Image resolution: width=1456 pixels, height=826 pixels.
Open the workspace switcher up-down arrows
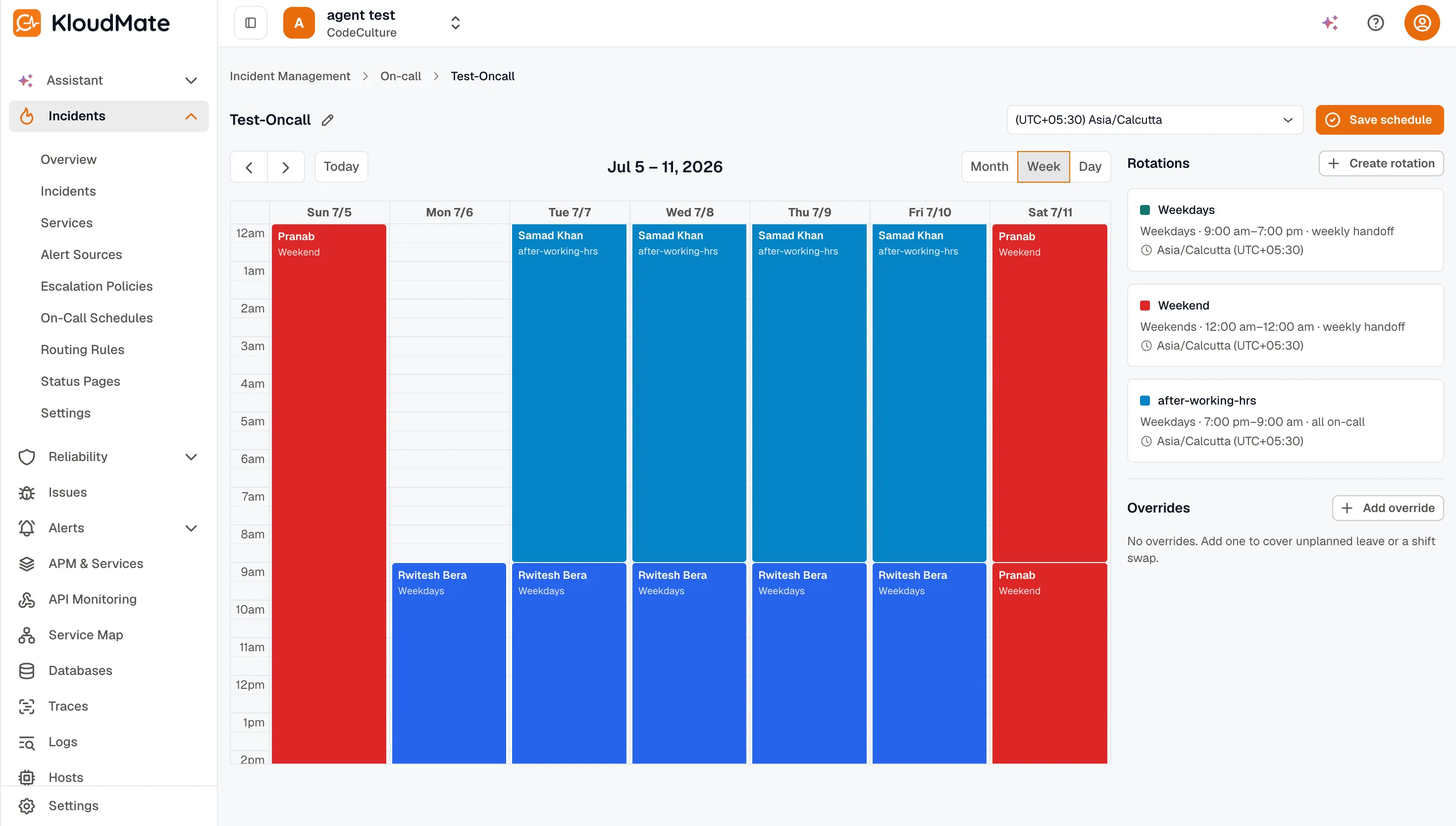(456, 23)
